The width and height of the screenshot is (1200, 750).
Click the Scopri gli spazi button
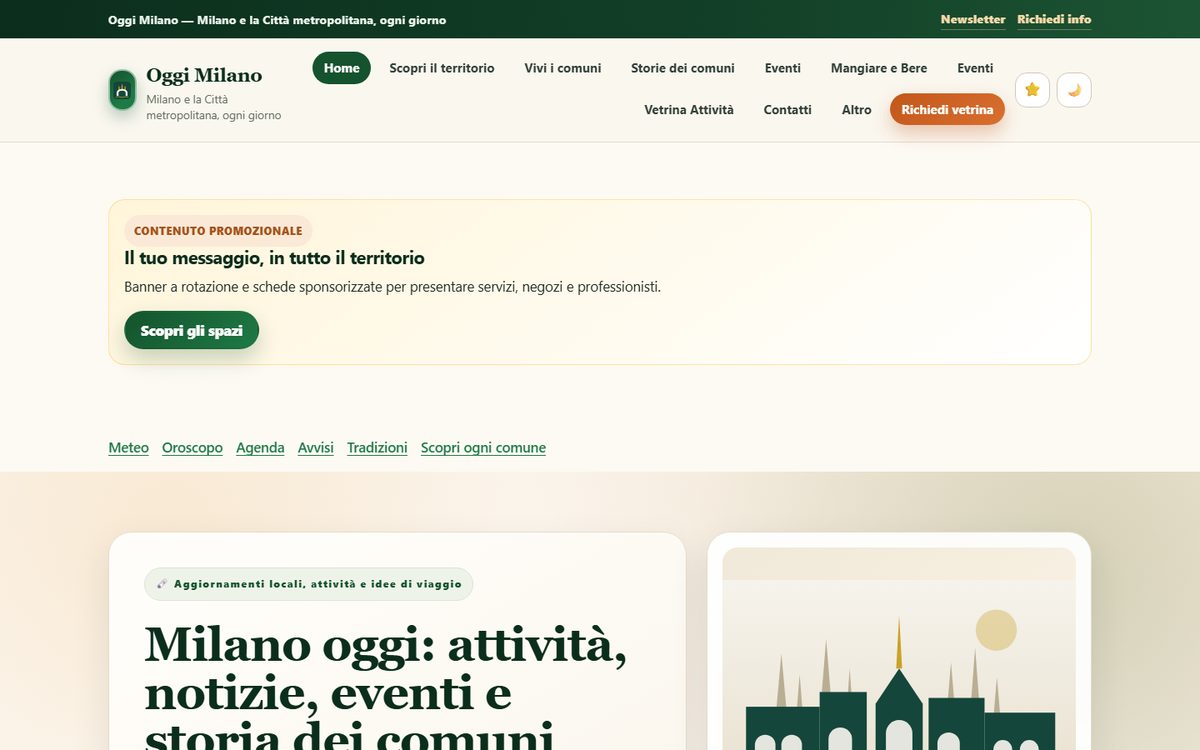tap(191, 330)
